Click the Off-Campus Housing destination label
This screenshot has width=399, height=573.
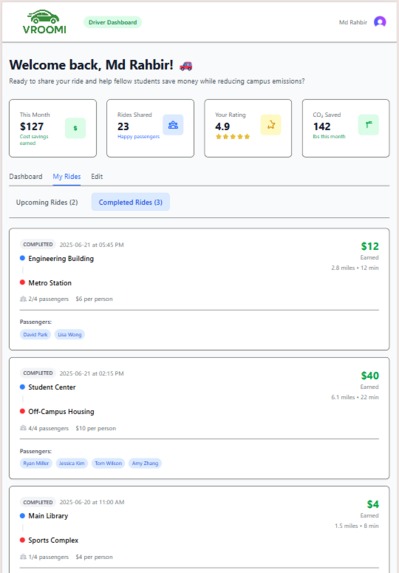pyautogui.click(x=61, y=411)
